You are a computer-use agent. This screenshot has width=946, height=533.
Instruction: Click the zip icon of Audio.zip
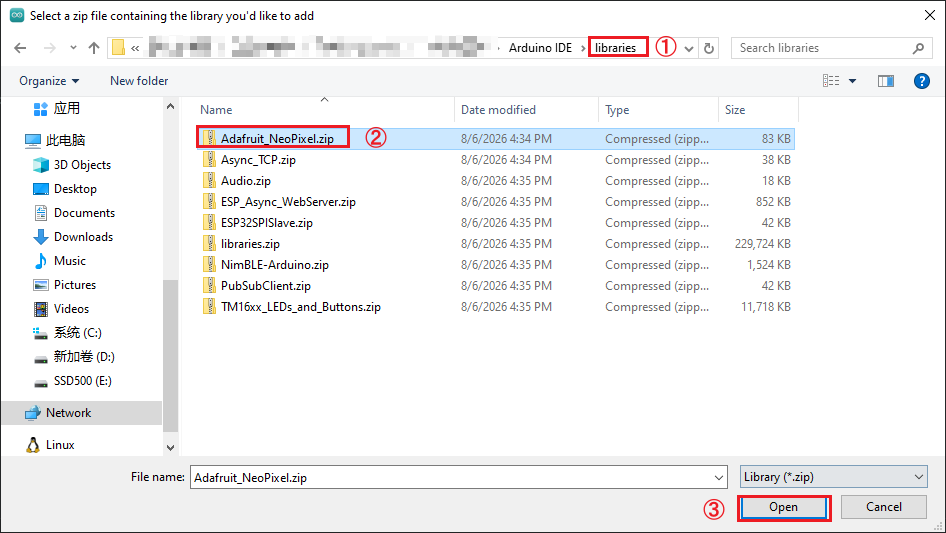209,180
